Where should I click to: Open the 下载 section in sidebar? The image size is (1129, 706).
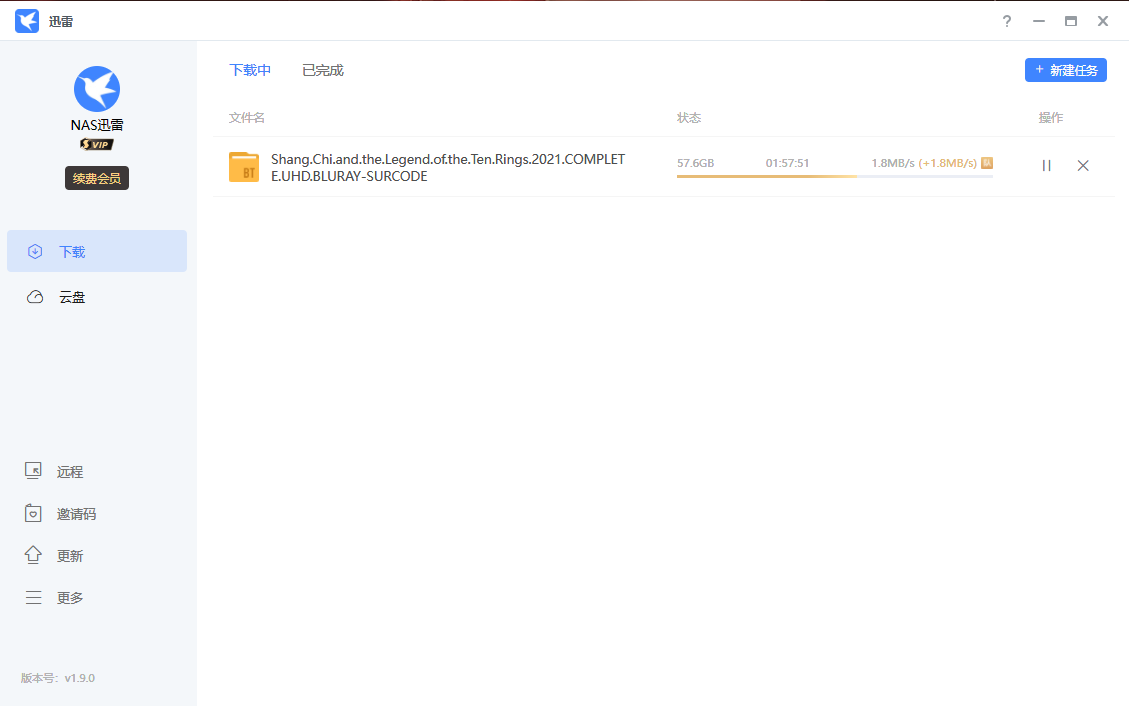(x=97, y=252)
